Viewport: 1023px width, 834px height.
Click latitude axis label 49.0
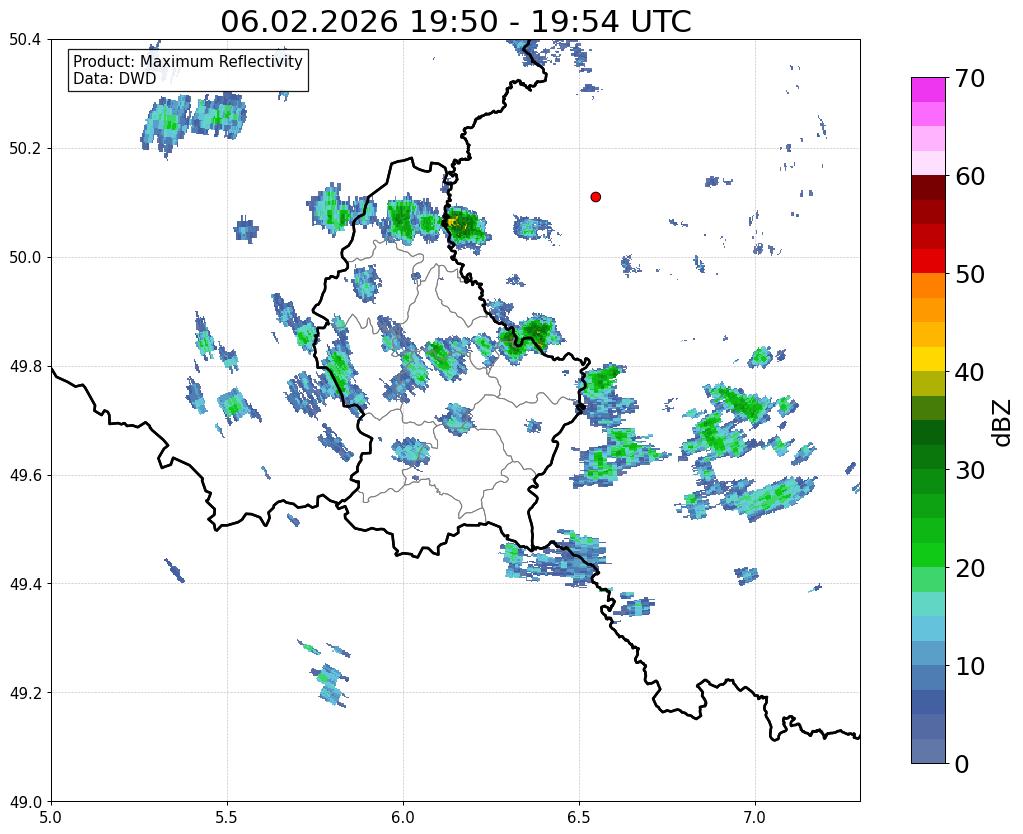tap(25, 802)
